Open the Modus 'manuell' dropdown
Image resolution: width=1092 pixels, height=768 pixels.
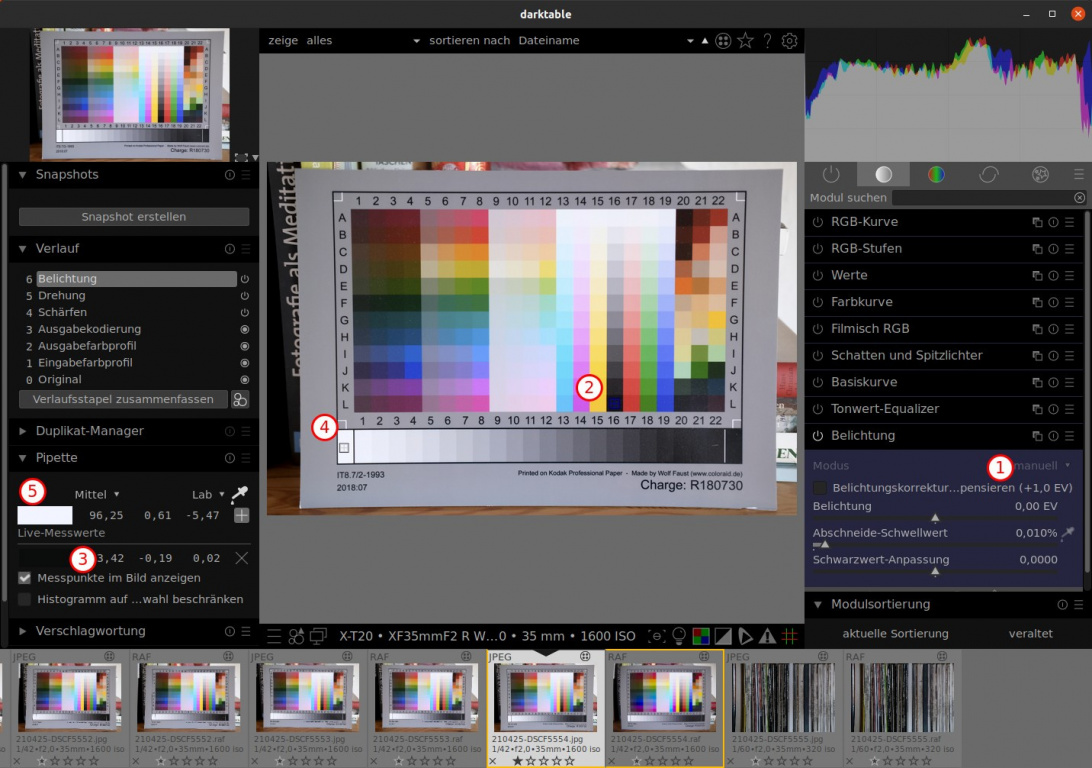[1040, 466]
